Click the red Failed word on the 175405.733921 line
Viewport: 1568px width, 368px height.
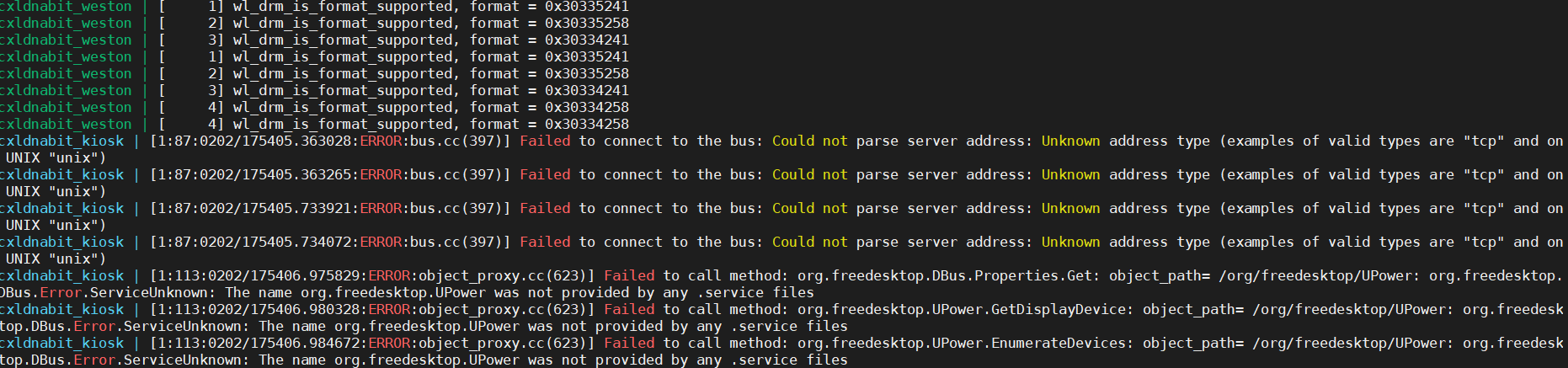(x=545, y=209)
